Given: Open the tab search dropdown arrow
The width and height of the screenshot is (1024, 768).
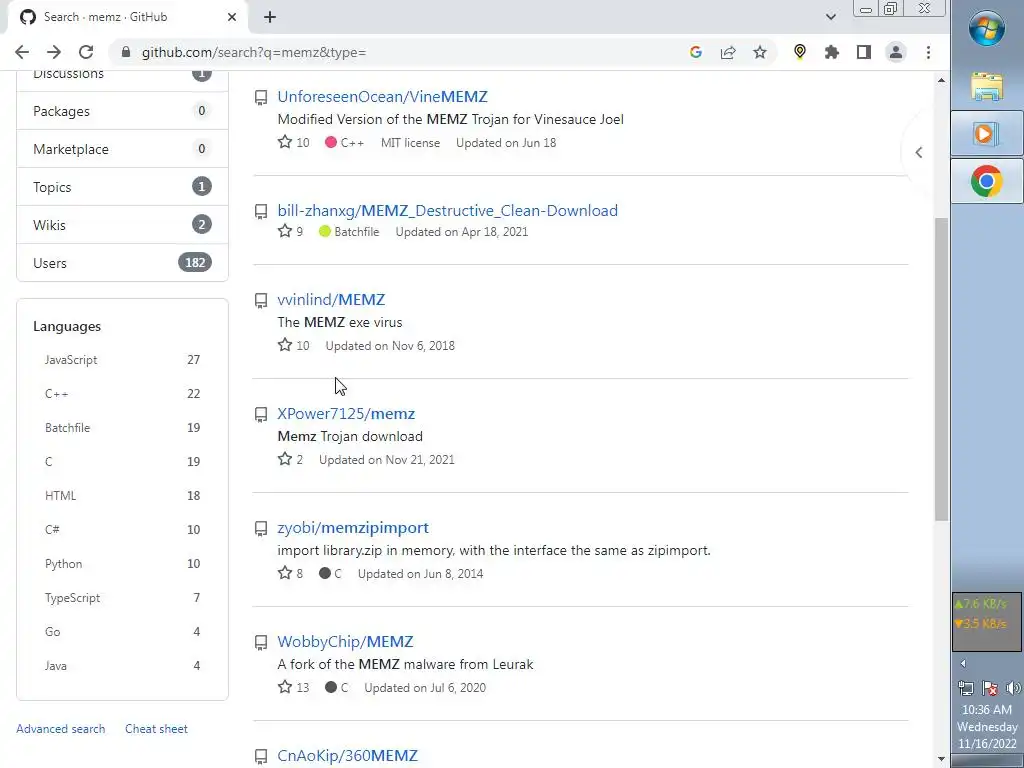Looking at the screenshot, I should pyautogui.click(x=831, y=17).
